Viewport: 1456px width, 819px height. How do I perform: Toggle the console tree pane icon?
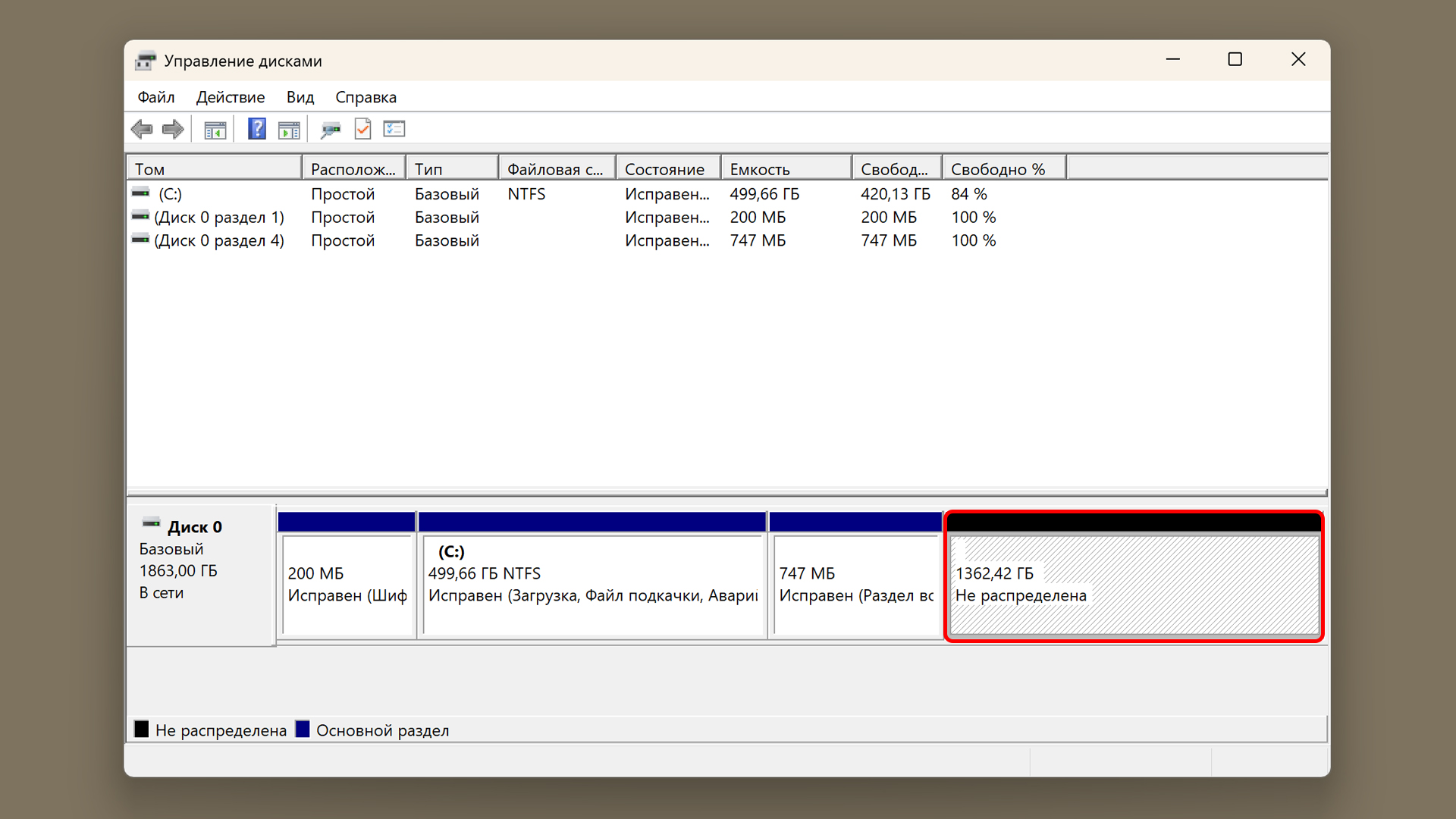[x=215, y=130]
